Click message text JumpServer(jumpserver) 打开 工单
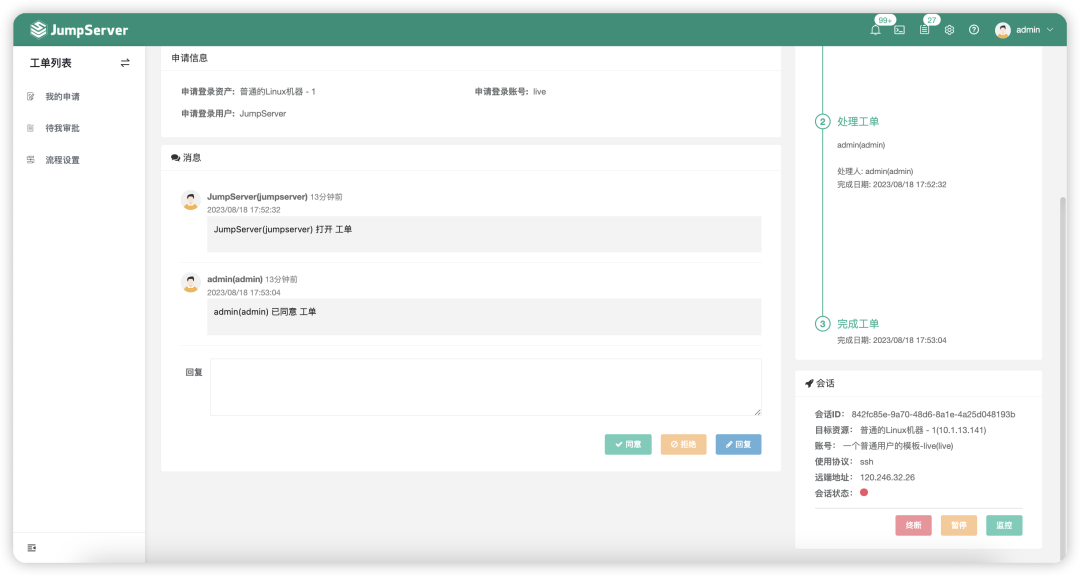The width and height of the screenshot is (1080, 576). coord(282,229)
